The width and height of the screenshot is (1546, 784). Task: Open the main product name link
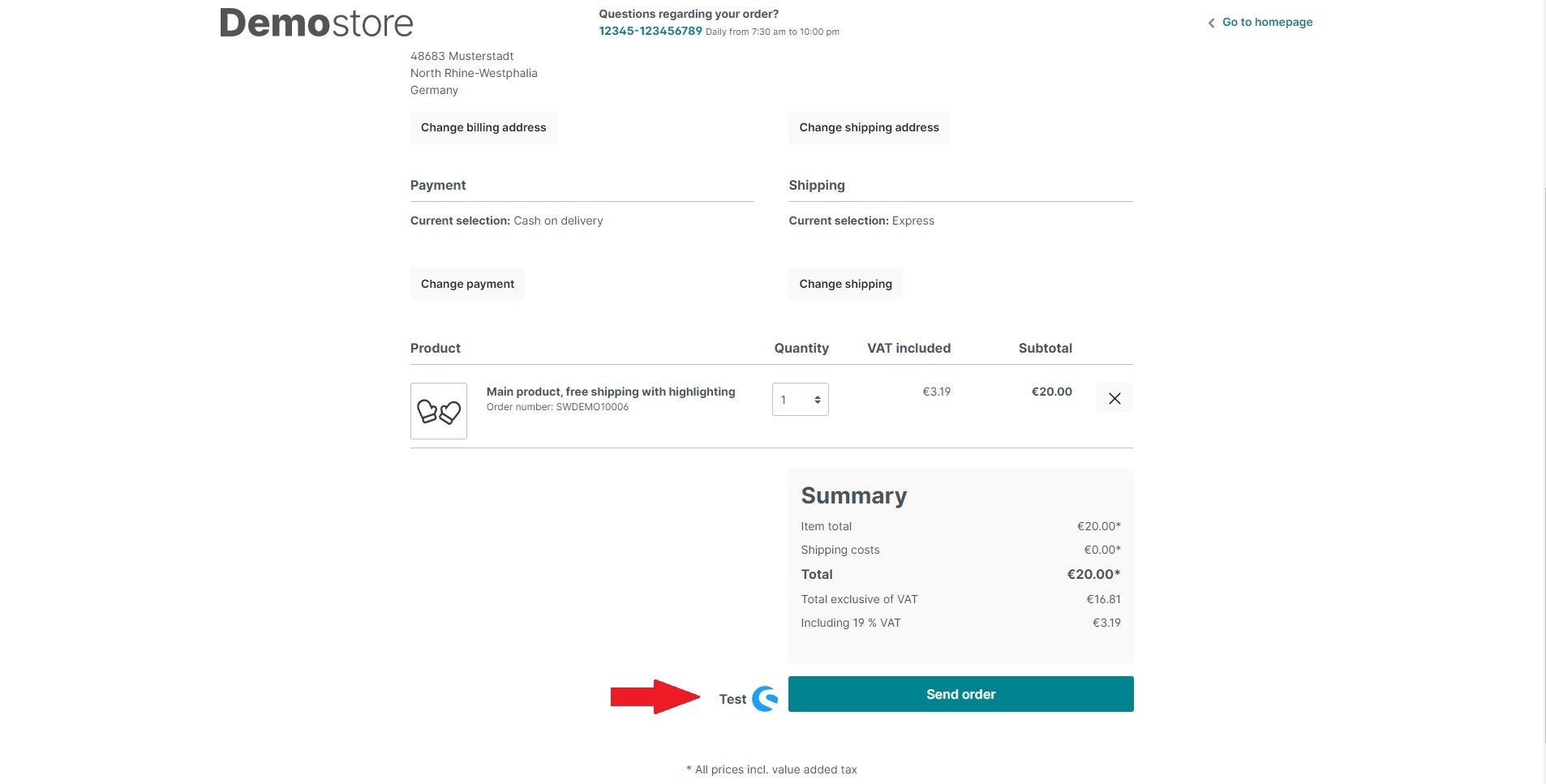[x=610, y=392]
